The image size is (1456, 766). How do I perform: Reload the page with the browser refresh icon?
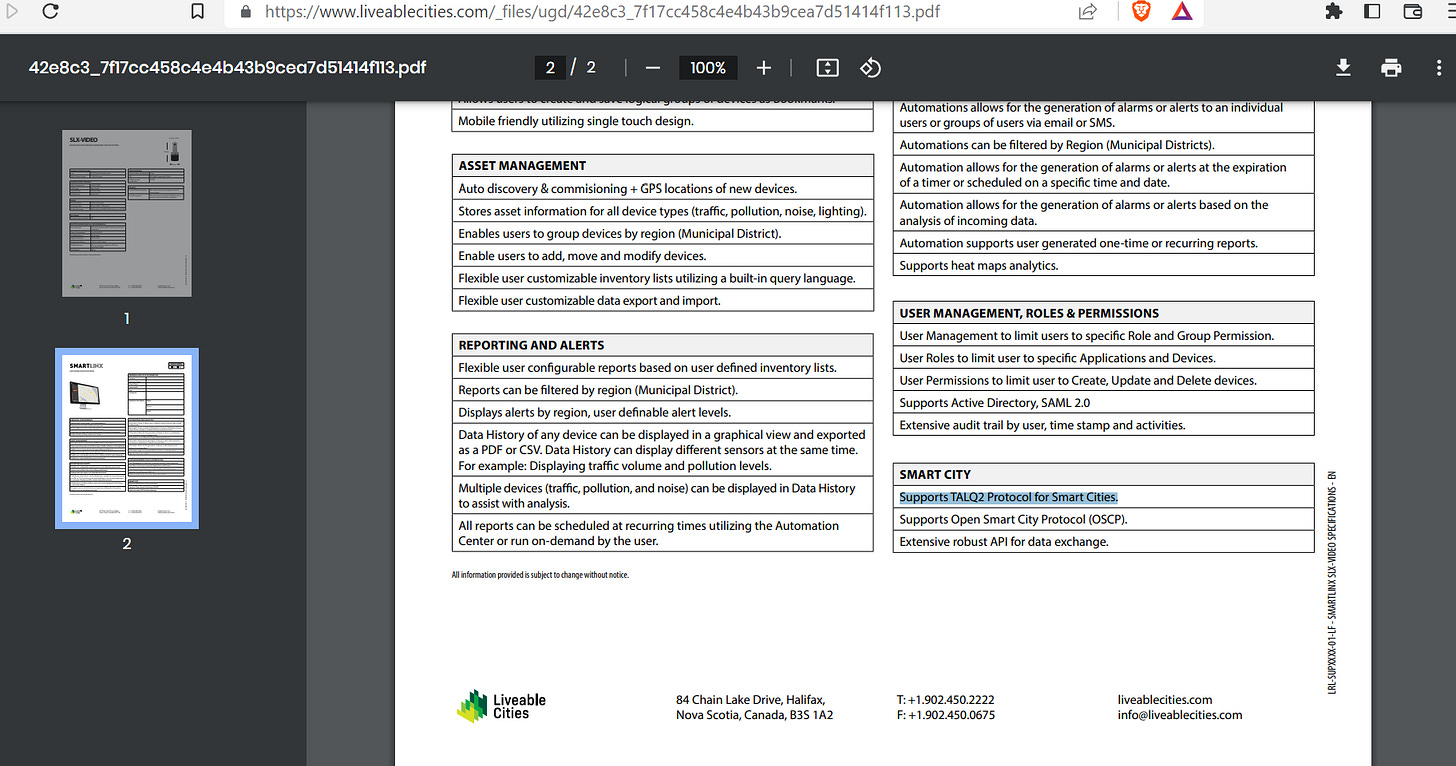tap(50, 12)
